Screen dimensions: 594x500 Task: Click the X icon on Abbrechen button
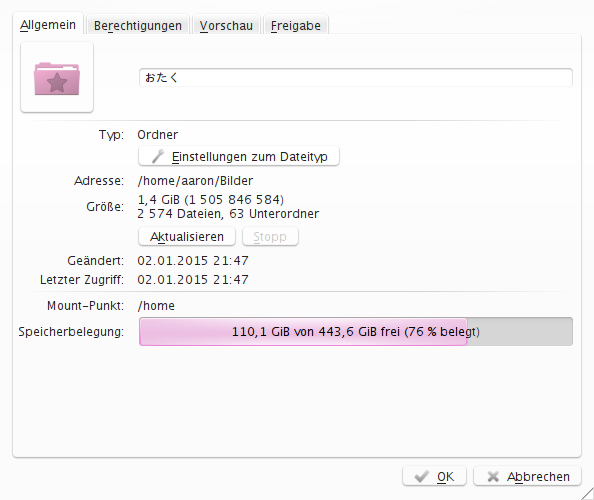pos(493,477)
